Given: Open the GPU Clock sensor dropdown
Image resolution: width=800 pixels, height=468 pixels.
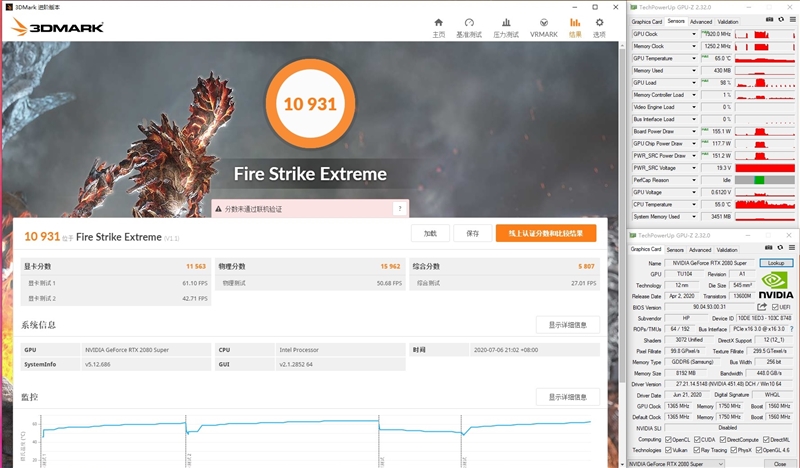Looking at the screenshot, I should click(x=695, y=34).
